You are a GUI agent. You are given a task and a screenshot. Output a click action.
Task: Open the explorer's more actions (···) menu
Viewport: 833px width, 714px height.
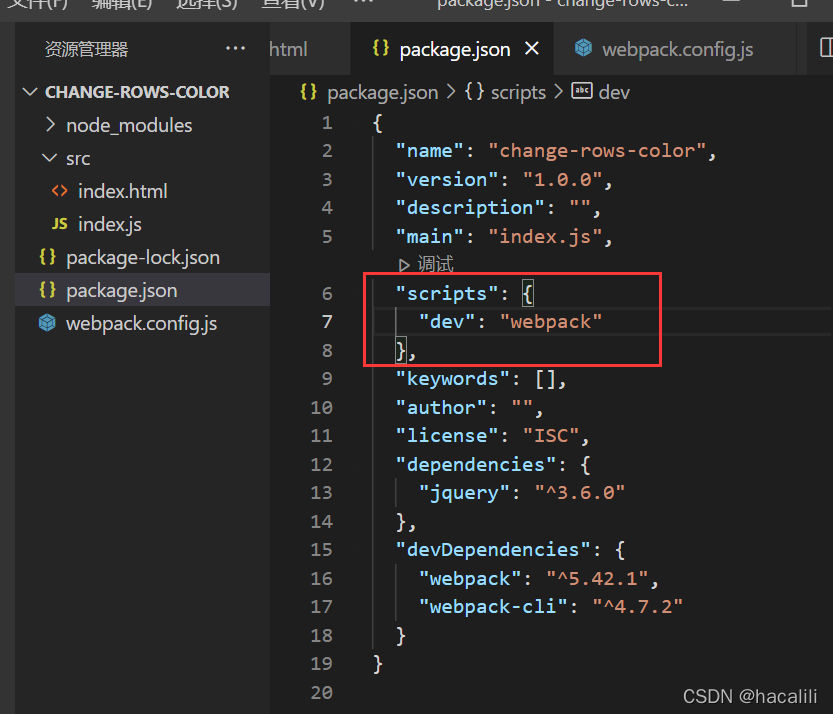pyautogui.click(x=236, y=48)
